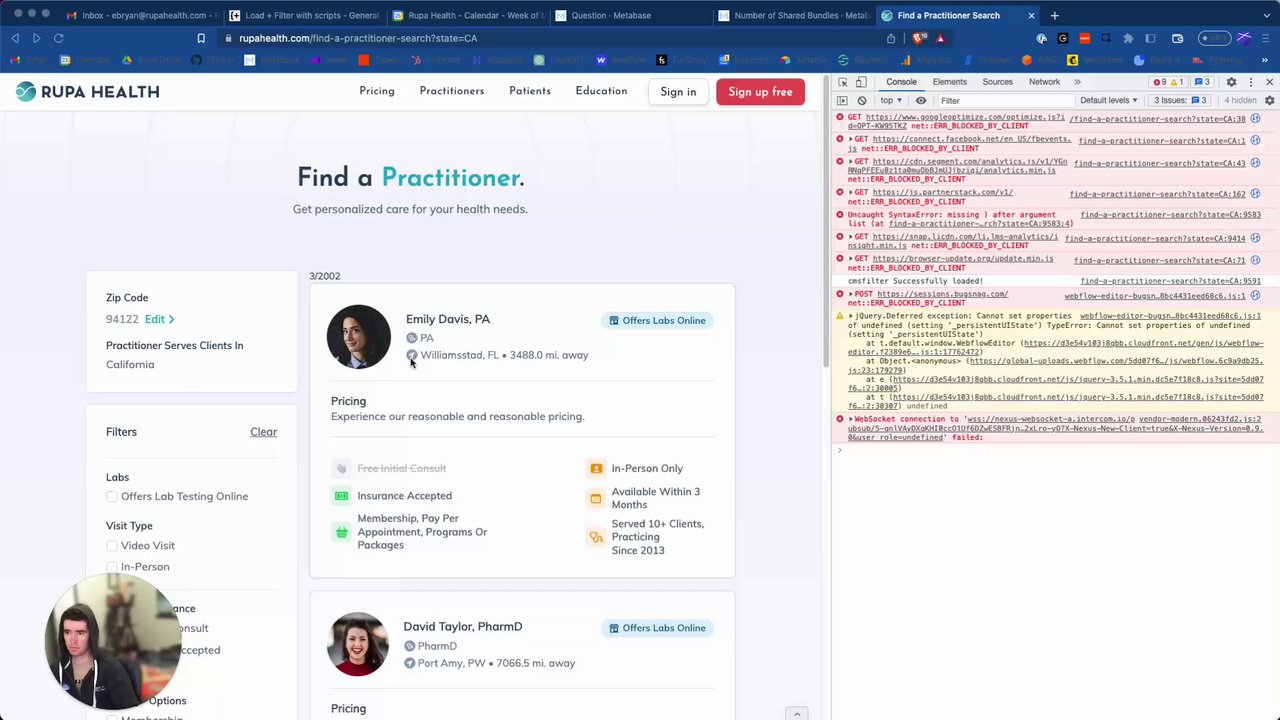The image size is (1280, 720).
Task: Expand the POST sessions.bugsnag.com error
Action: coord(851,294)
